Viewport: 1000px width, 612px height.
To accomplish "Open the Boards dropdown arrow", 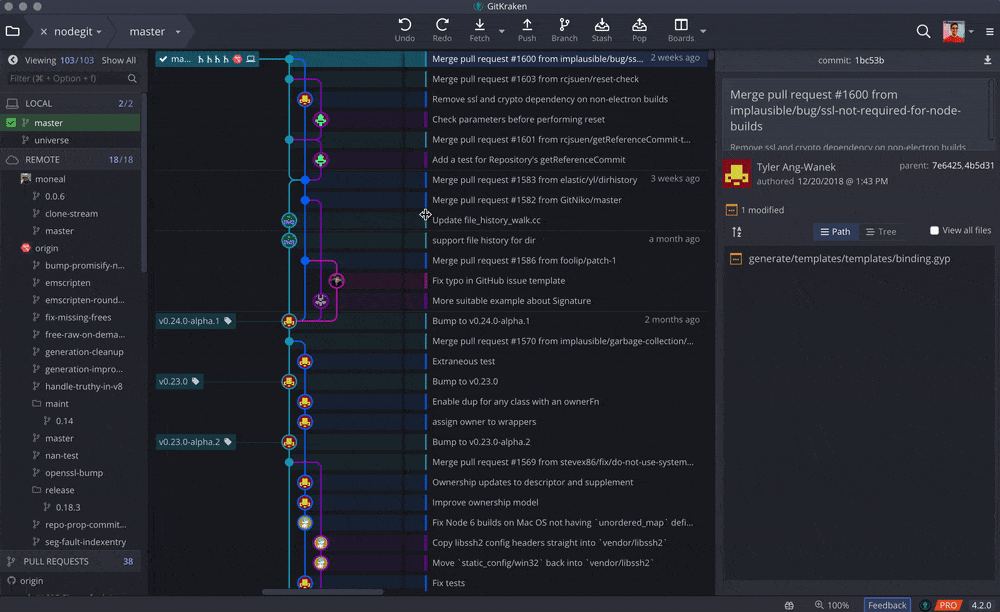I will click(x=703, y=31).
